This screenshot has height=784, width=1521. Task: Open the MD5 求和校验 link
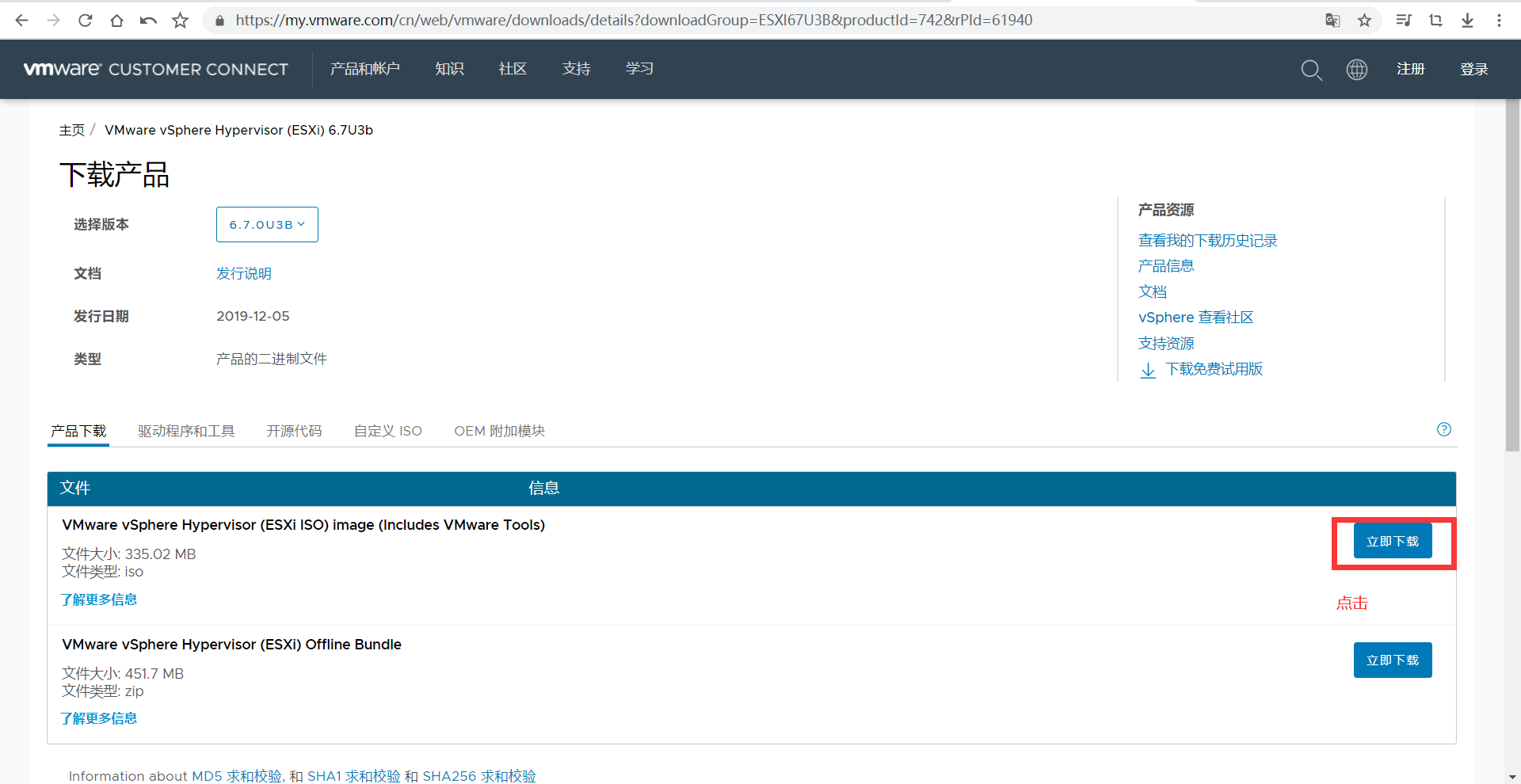pos(237,776)
